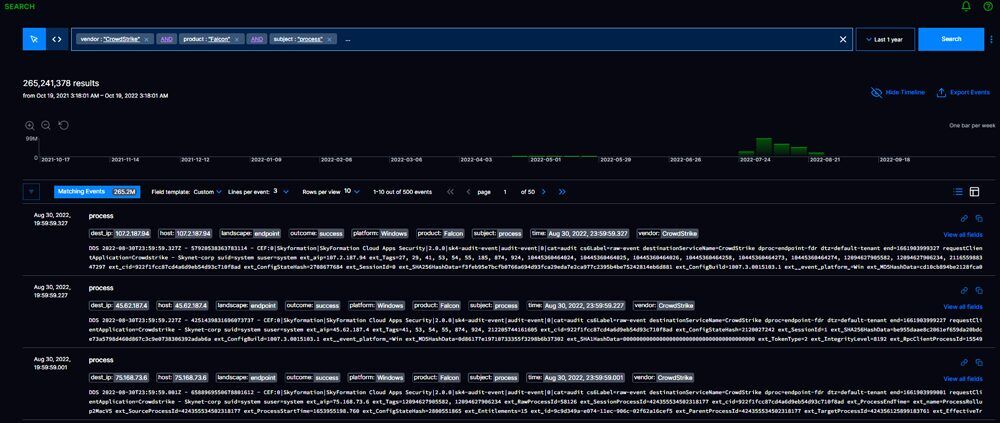Select the visual query builder cursor mode
The height and width of the screenshot is (423, 1000).
(x=34, y=39)
